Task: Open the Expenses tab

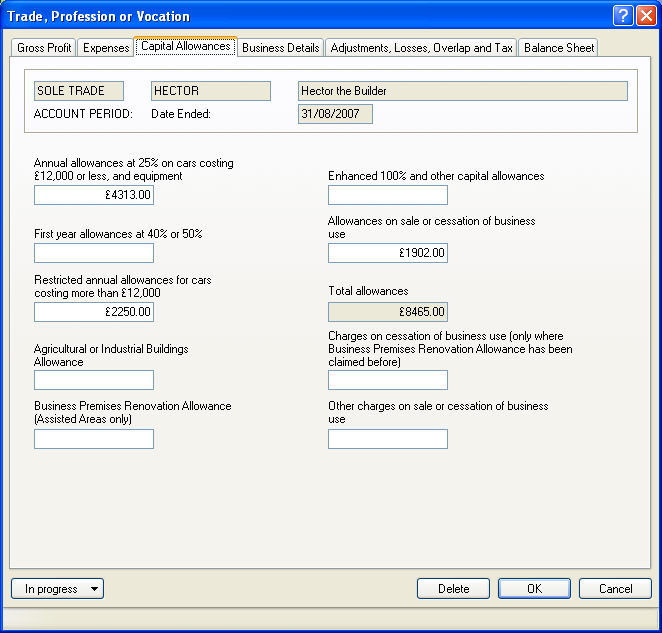Action: 106,48
